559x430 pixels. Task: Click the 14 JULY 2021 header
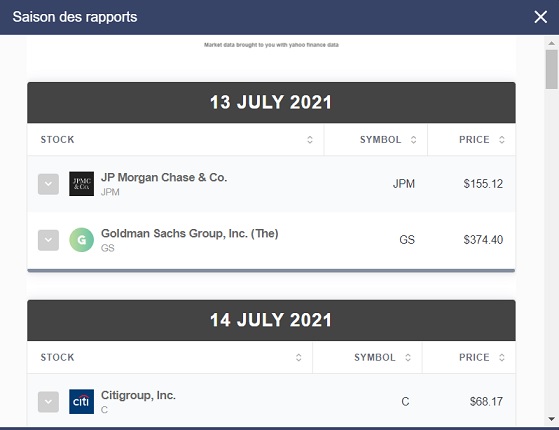click(x=271, y=320)
